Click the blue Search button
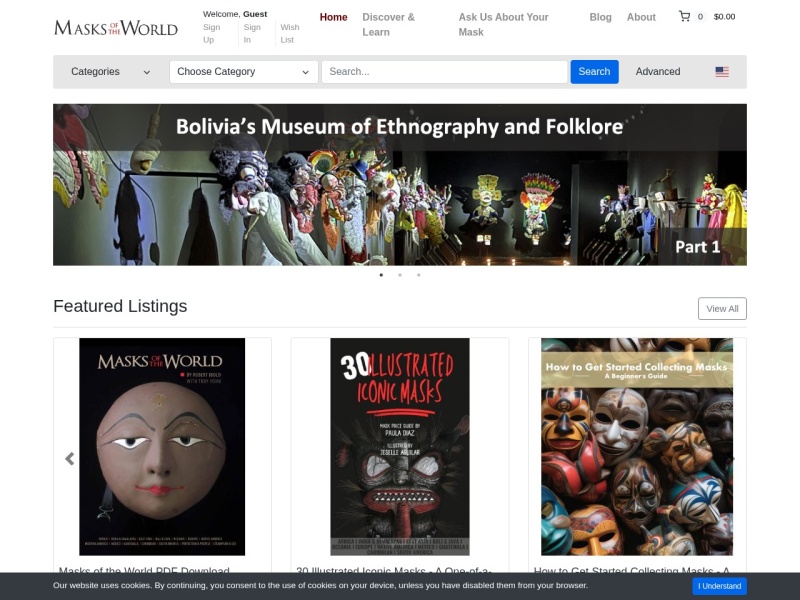The image size is (800, 600). click(594, 72)
